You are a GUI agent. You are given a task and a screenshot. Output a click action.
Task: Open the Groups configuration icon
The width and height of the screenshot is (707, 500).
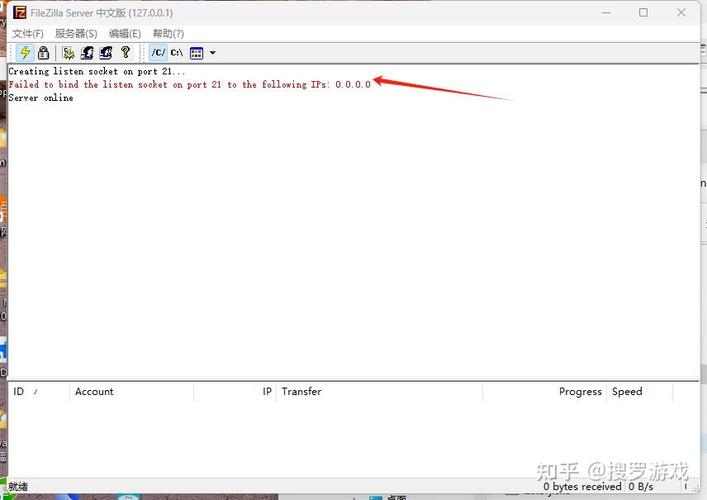106,52
